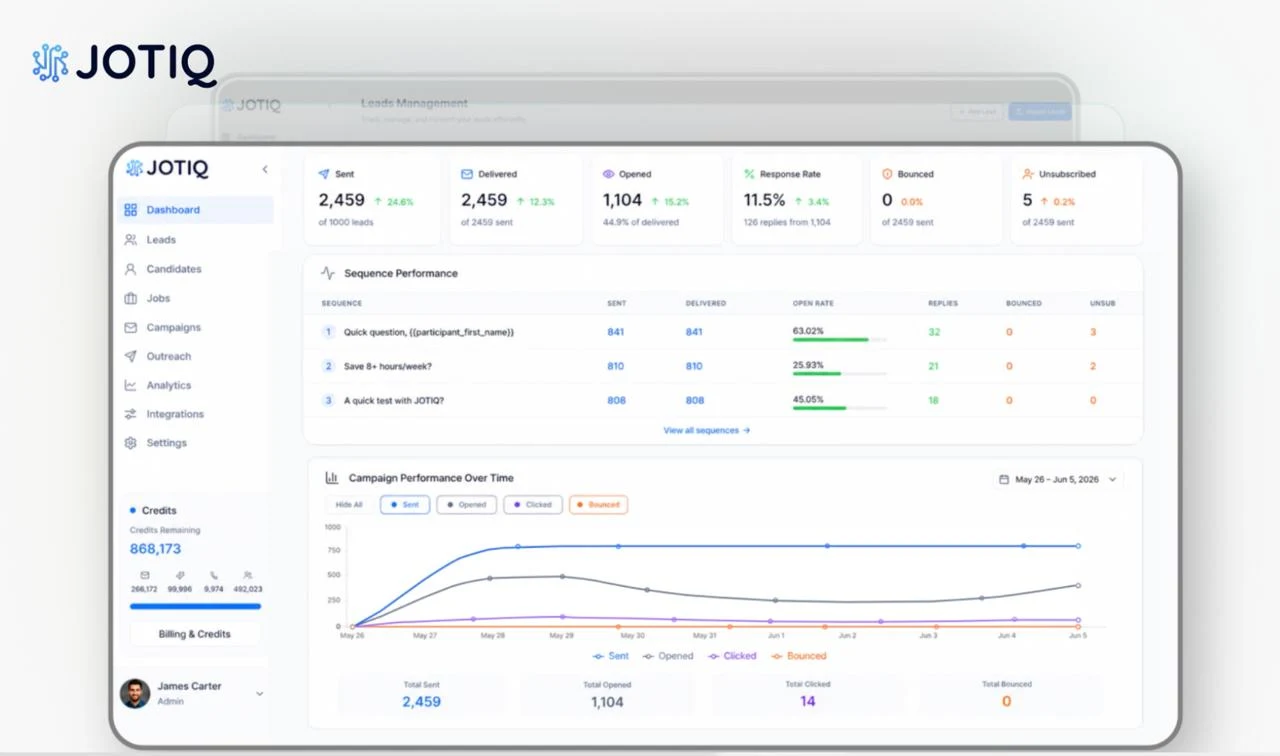Click Leads Management heading in background window
Screen dimensions: 1280x756
pos(414,103)
